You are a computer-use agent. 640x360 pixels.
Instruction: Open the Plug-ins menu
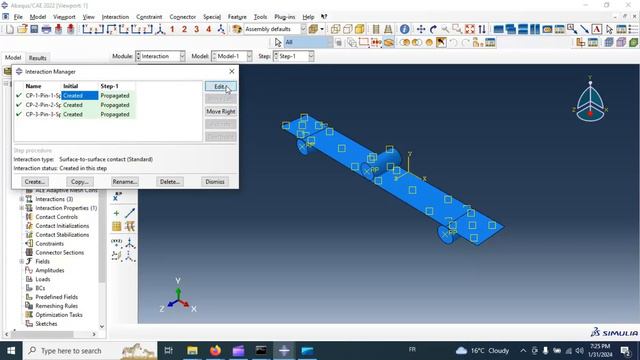coord(284,17)
